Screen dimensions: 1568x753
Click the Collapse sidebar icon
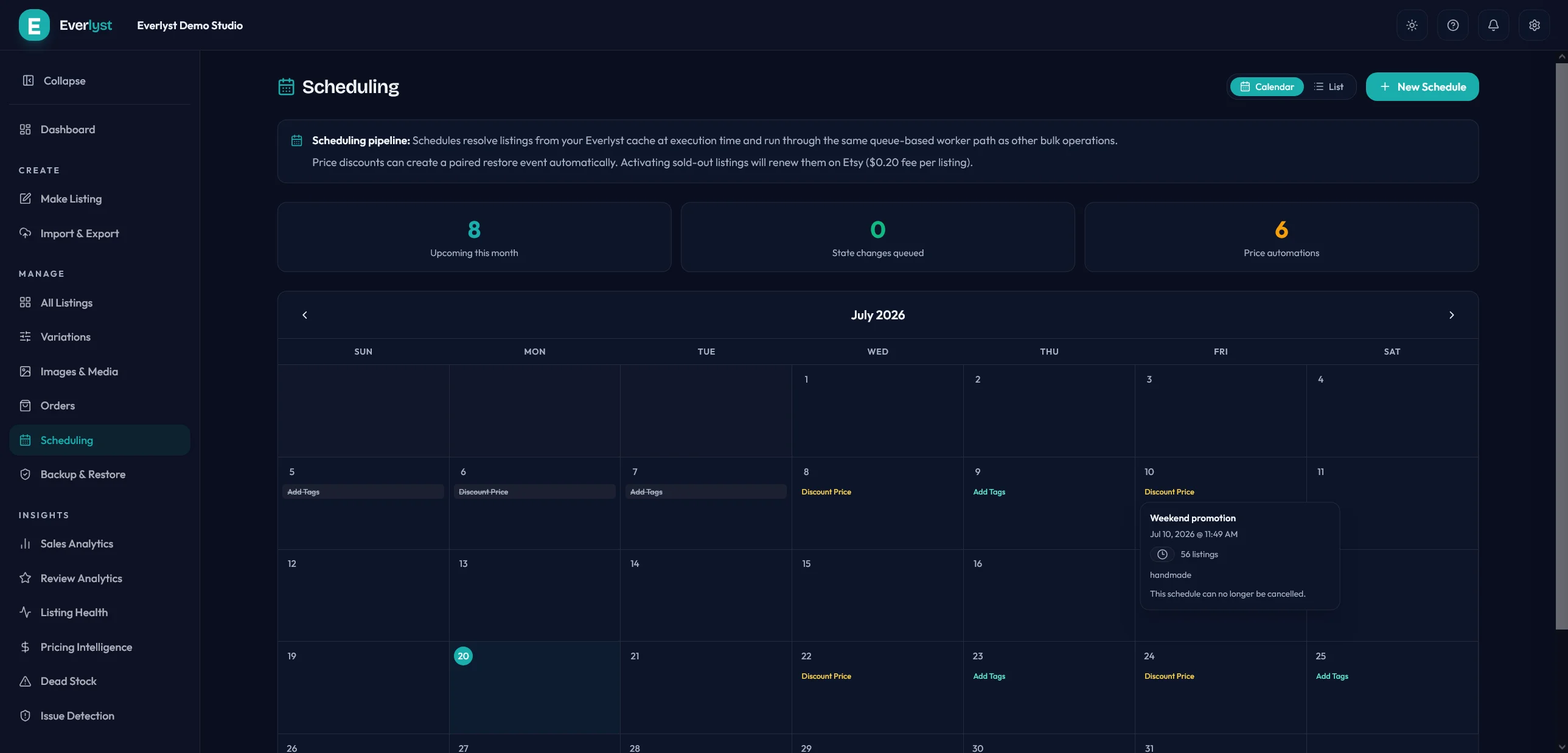pos(28,80)
